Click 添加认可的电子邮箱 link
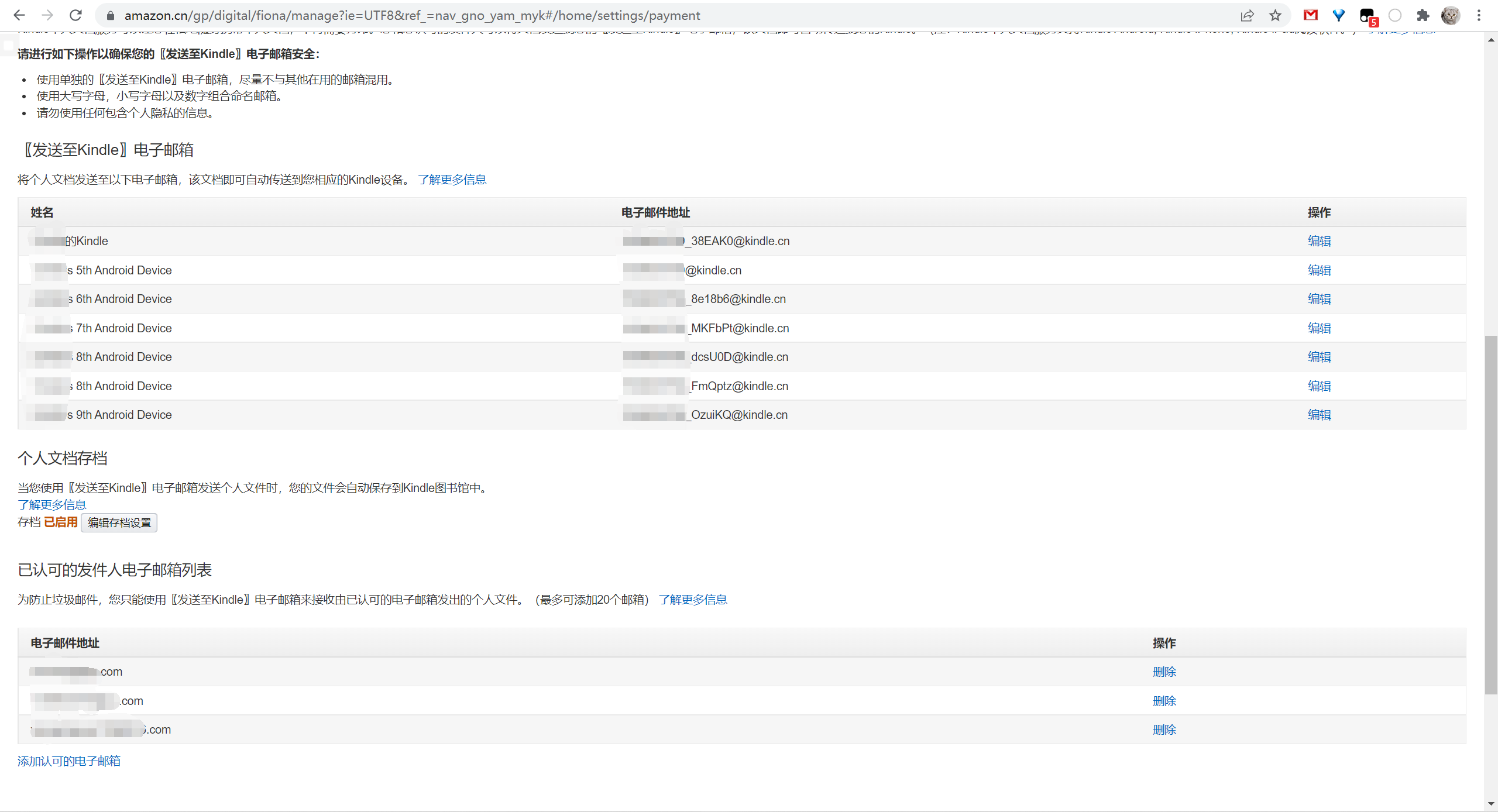Image resolution: width=1498 pixels, height=812 pixels. point(69,761)
